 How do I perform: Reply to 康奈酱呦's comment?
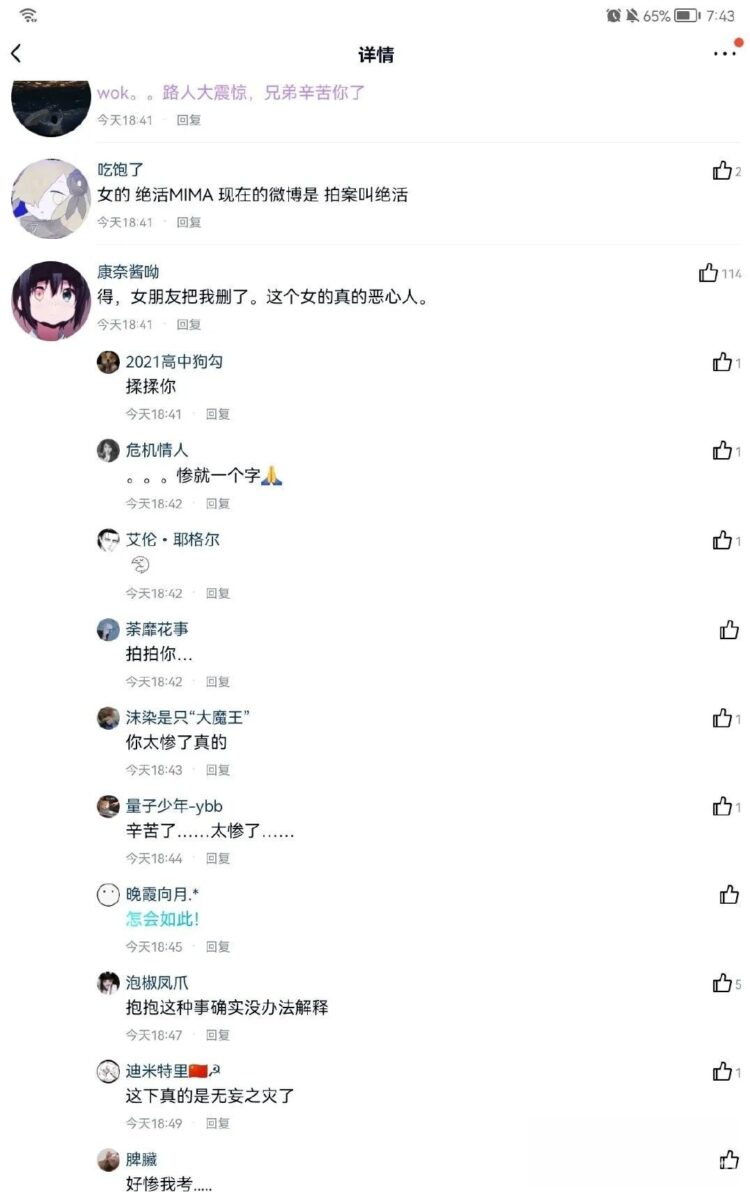coord(188,324)
